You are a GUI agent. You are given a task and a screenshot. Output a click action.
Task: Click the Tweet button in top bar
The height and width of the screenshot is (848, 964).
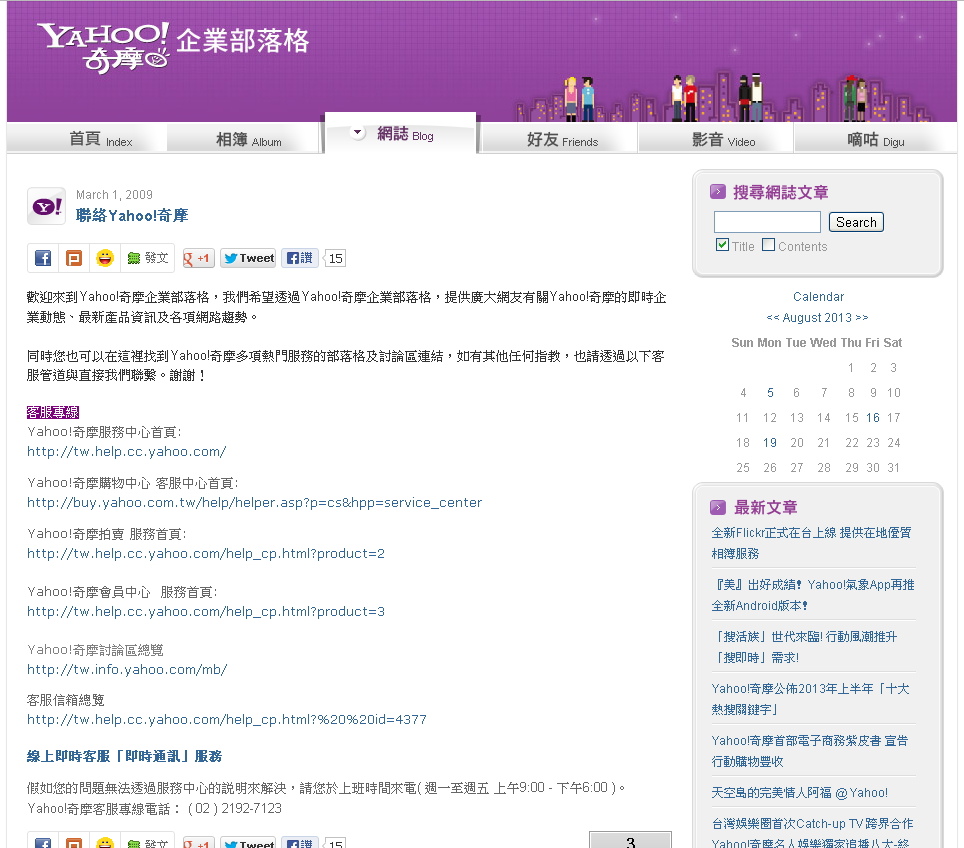(249, 258)
